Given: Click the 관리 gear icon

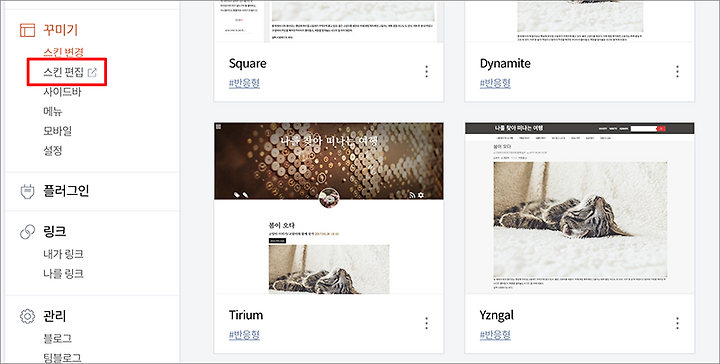Looking at the screenshot, I should (x=28, y=316).
